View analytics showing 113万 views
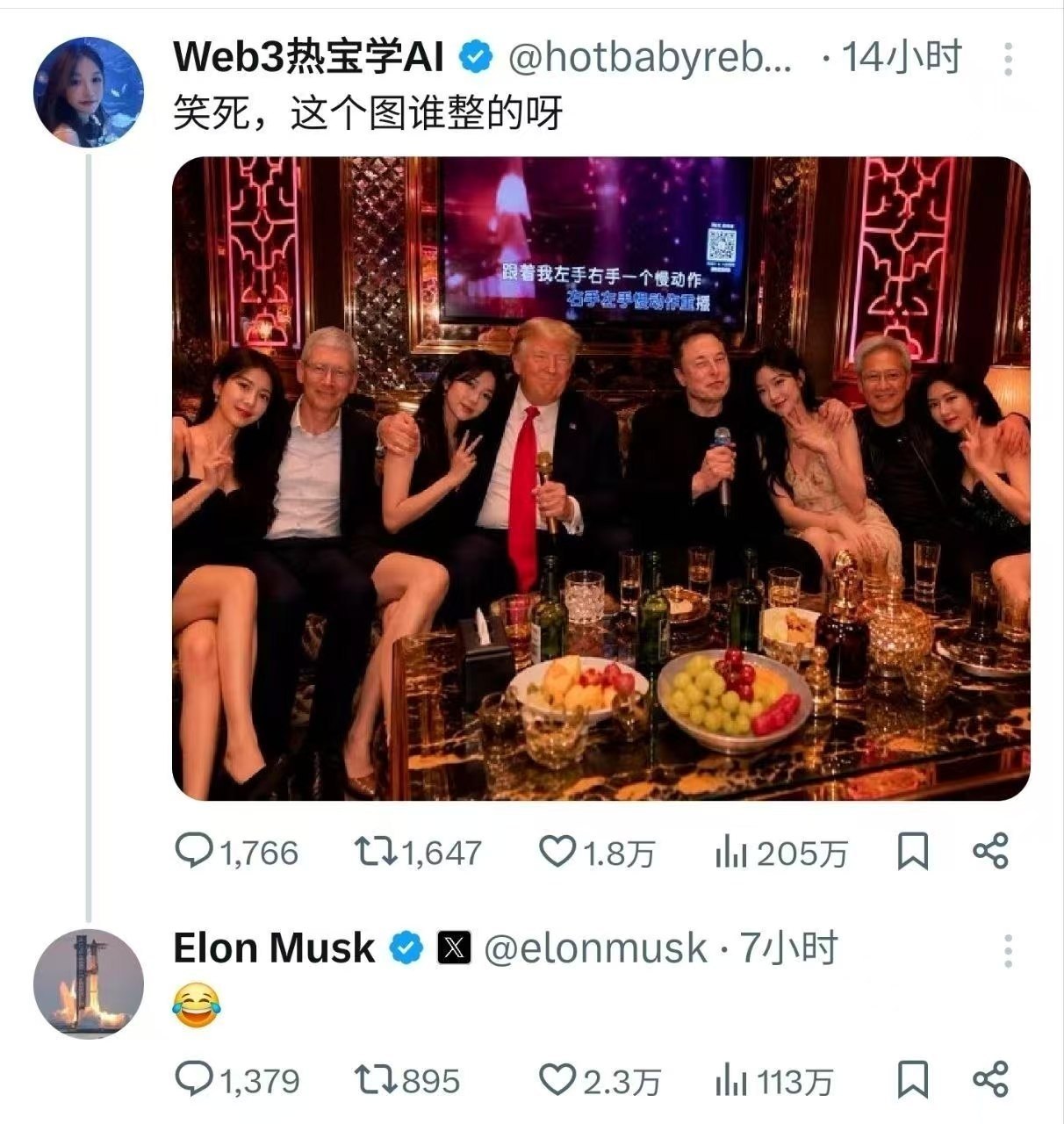Screen dimensions: 1064x1124 [774, 1080]
